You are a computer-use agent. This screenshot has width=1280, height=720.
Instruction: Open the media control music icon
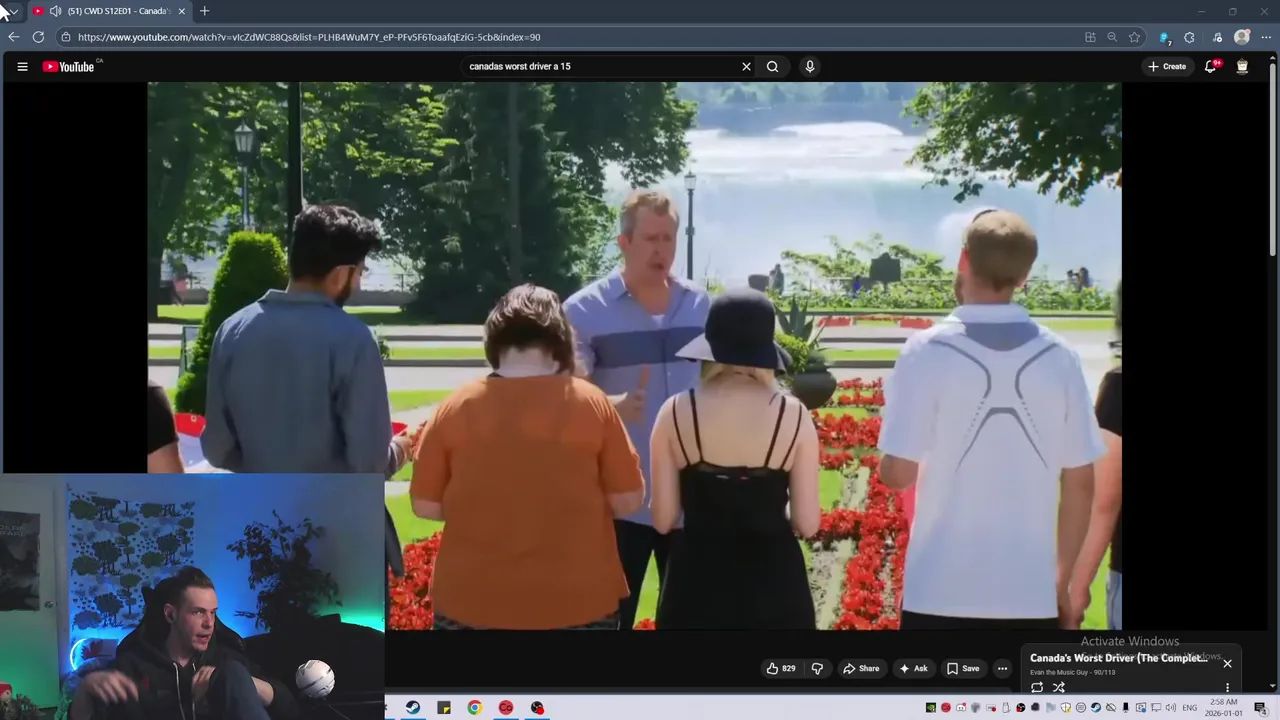coord(1217,37)
